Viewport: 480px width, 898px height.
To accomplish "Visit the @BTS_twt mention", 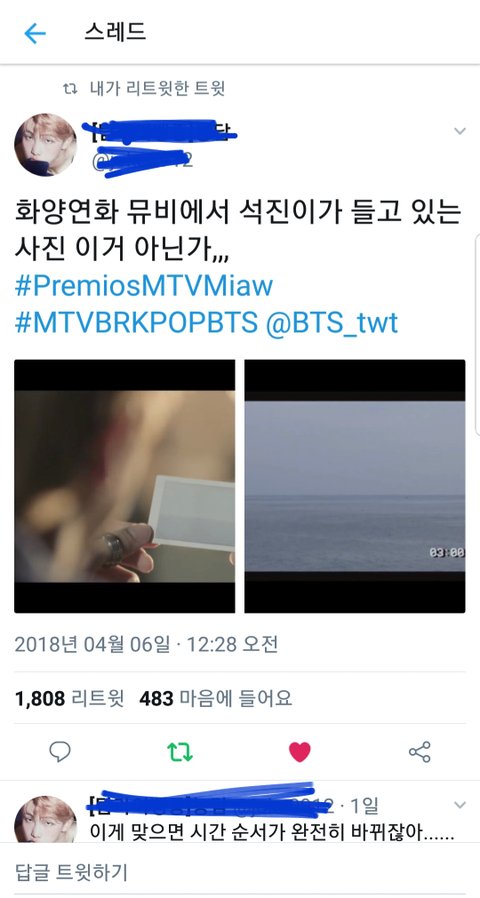I will click(x=332, y=324).
